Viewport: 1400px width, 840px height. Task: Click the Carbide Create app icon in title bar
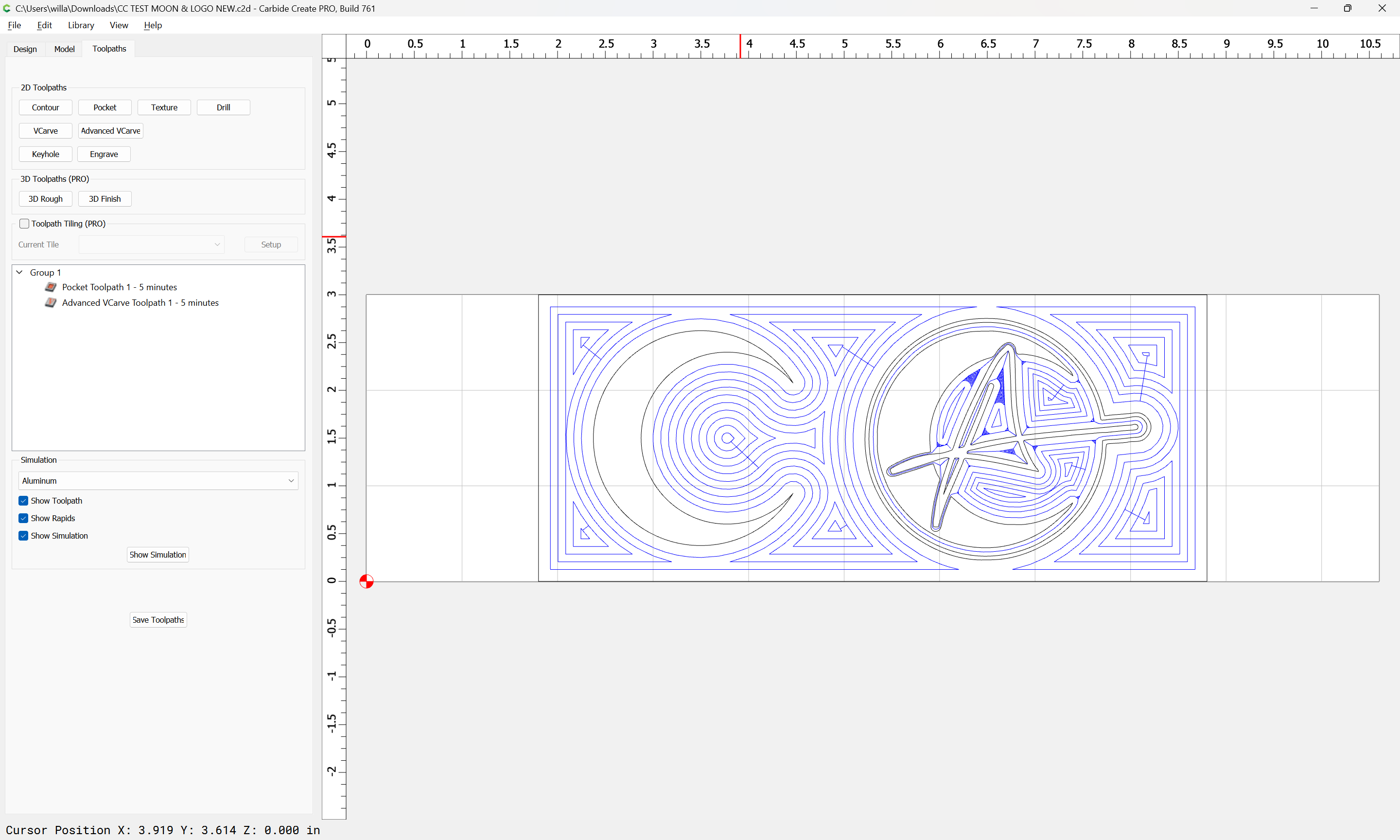7,8
